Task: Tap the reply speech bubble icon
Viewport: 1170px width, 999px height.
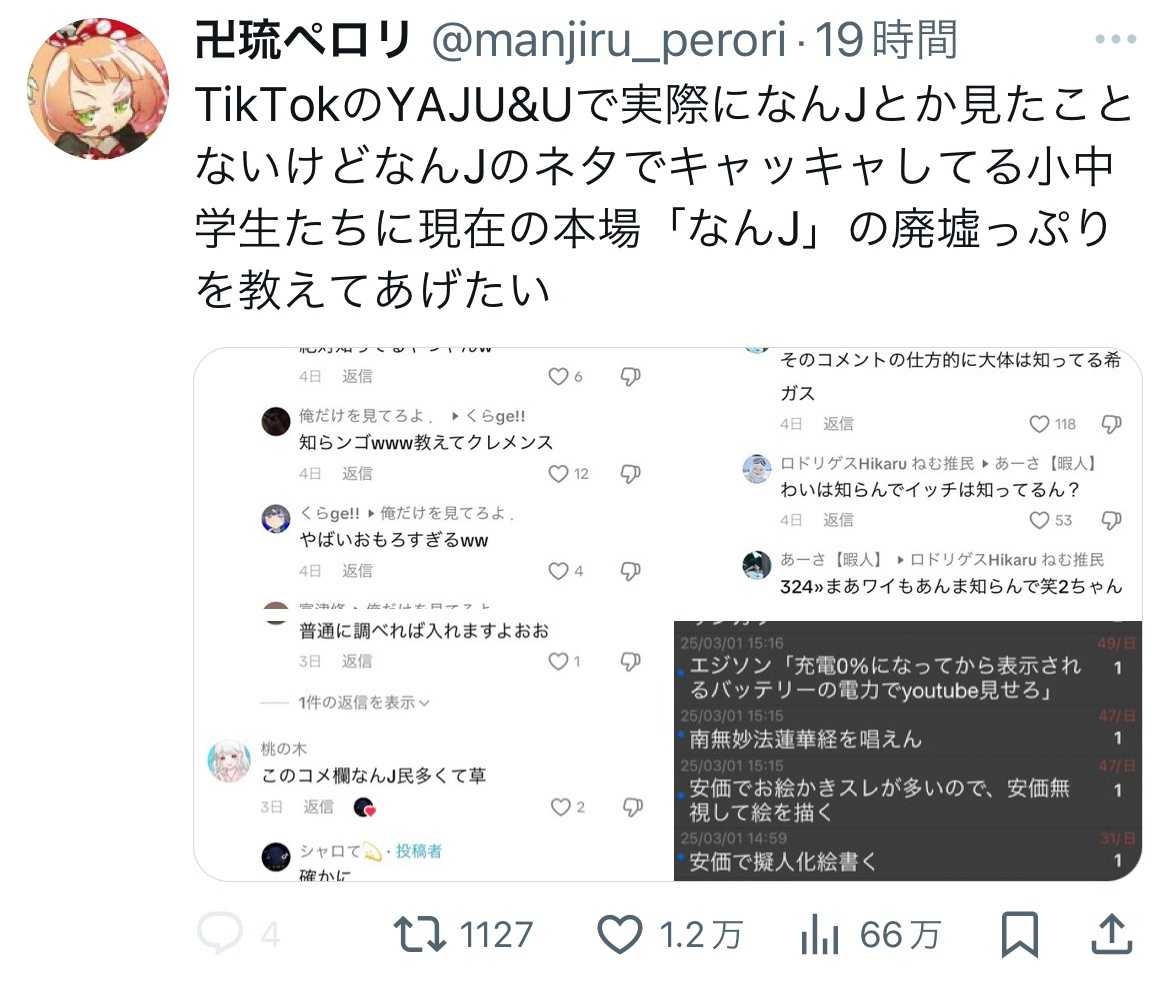Action: tap(219, 933)
